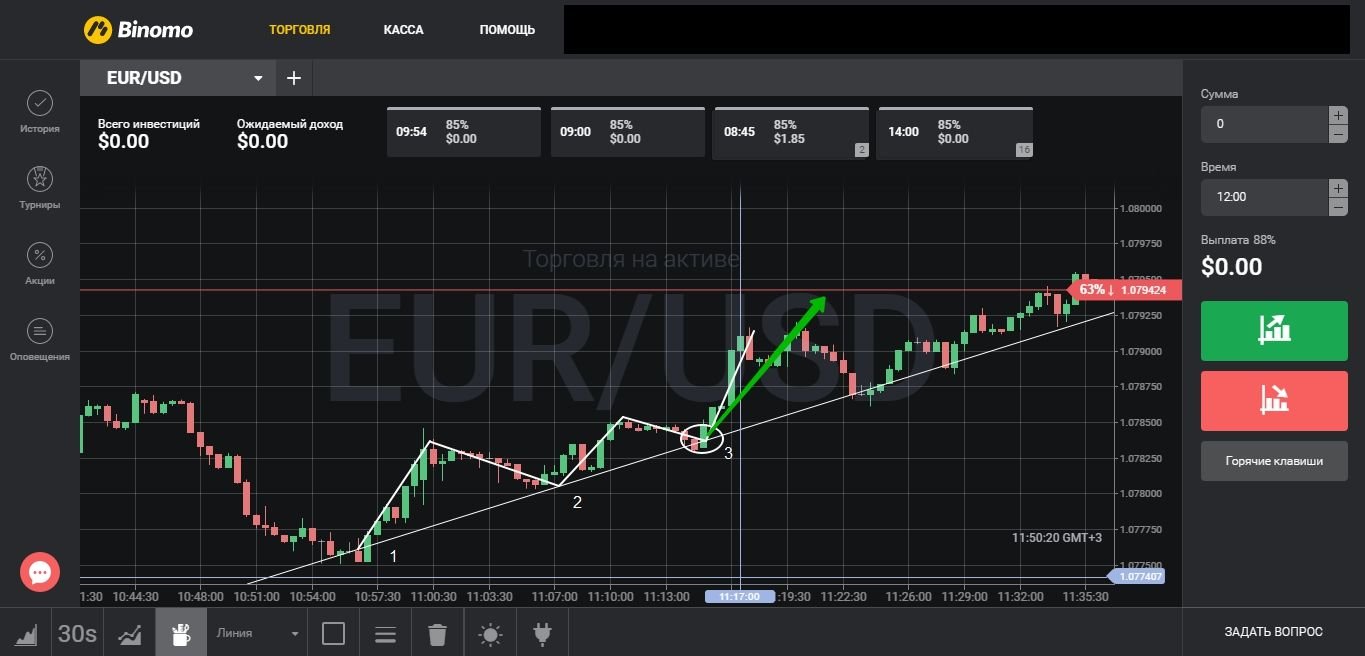1365x656 pixels.
Task: Pick the line color square swatch
Action: [x=333, y=634]
